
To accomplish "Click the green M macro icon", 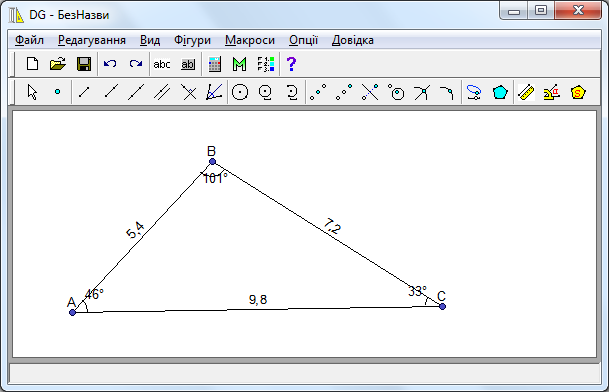I will [240, 64].
